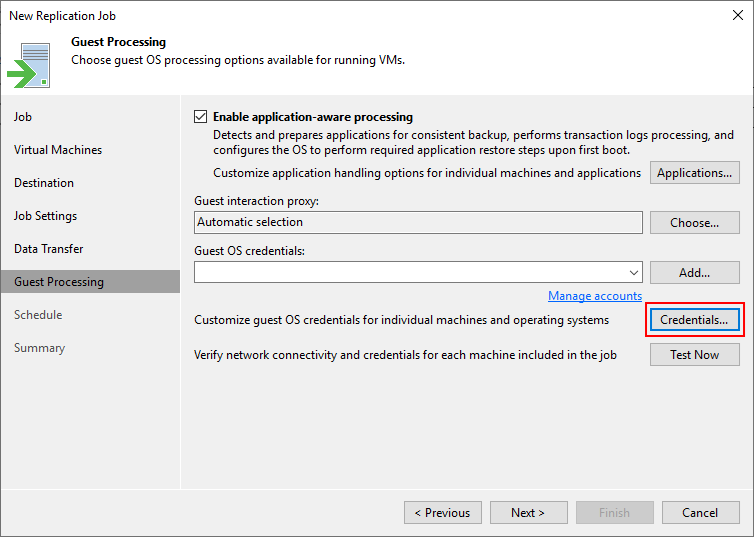Go back with the Previous button
This screenshot has height=537, width=754.
443,512
